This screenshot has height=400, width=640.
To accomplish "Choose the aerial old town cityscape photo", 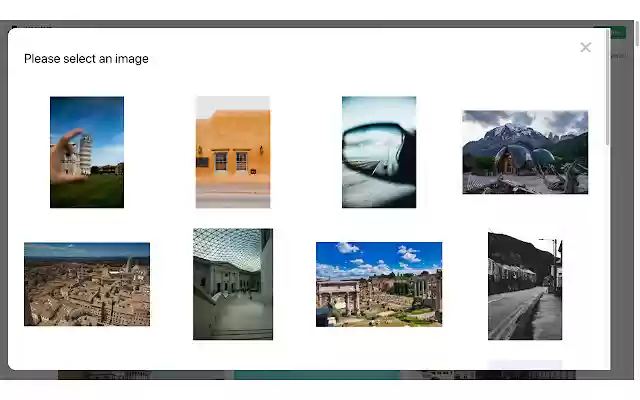I will point(87,284).
